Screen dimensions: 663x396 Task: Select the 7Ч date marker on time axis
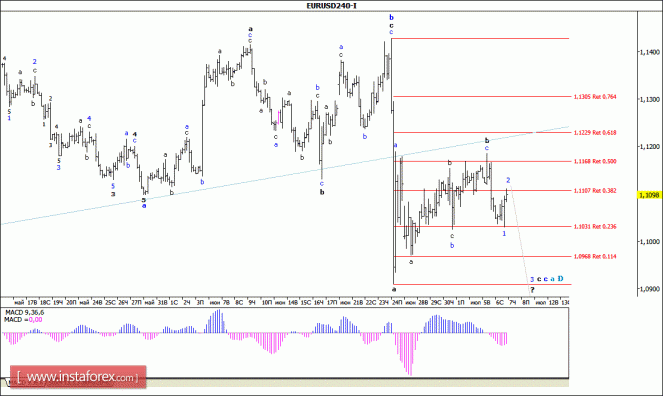tap(512, 303)
